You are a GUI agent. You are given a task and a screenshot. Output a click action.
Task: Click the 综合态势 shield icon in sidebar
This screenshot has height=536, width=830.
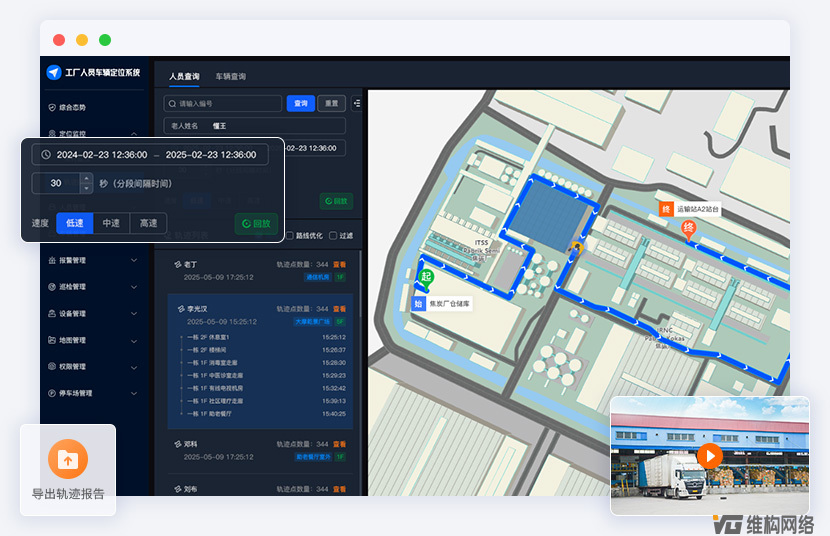click(x=51, y=107)
